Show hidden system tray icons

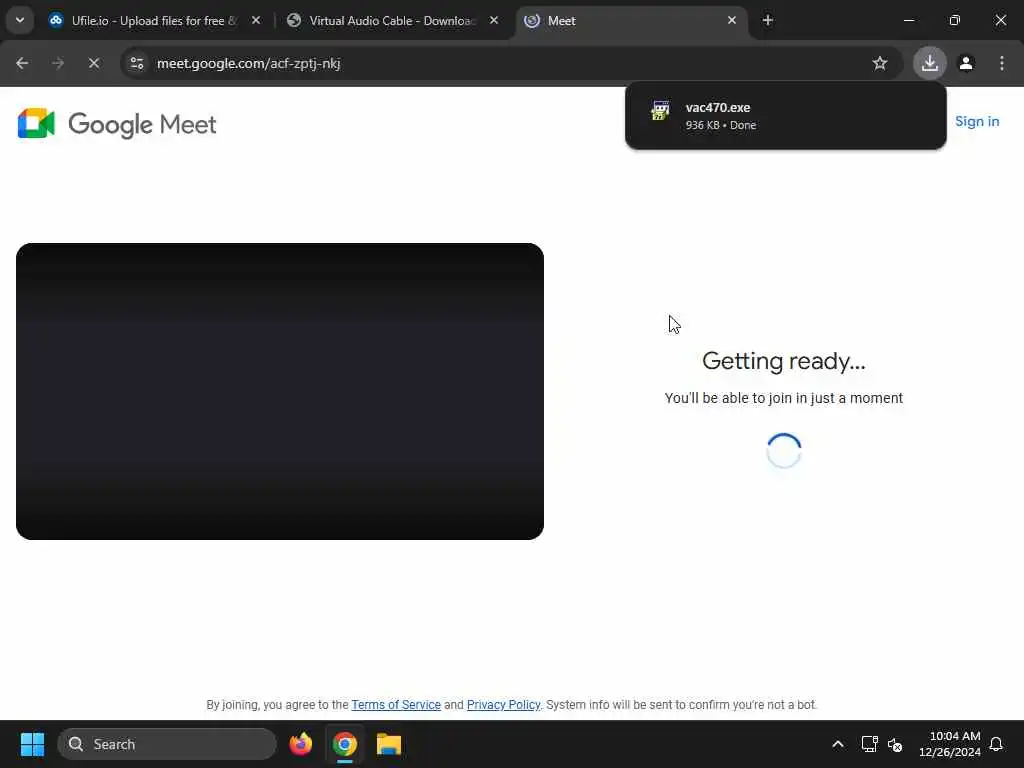837,744
